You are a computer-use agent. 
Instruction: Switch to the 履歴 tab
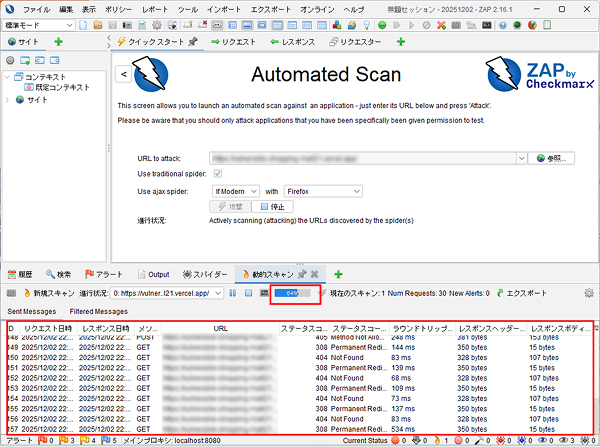pyautogui.click(x=20, y=274)
